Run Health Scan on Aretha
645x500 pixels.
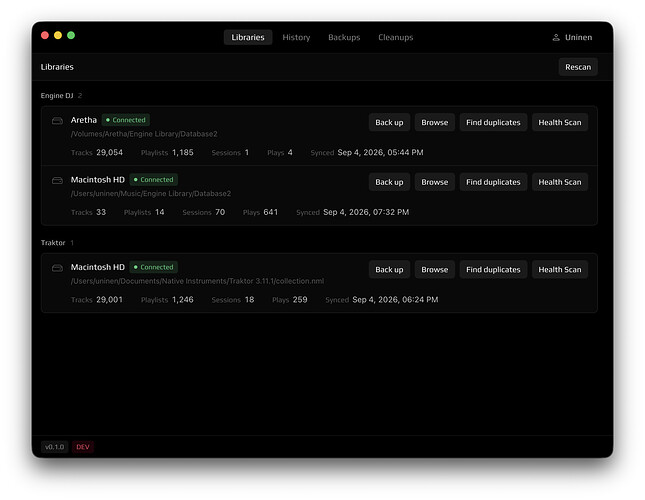(x=559, y=122)
